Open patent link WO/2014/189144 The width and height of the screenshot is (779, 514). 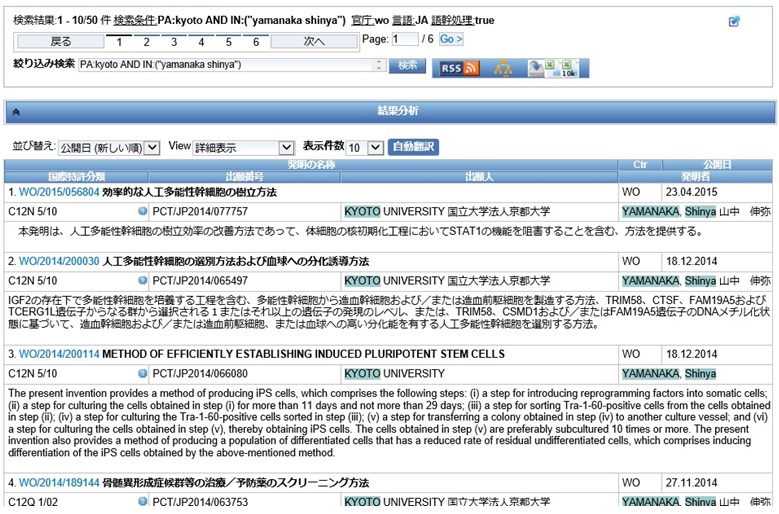pos(59,483)
